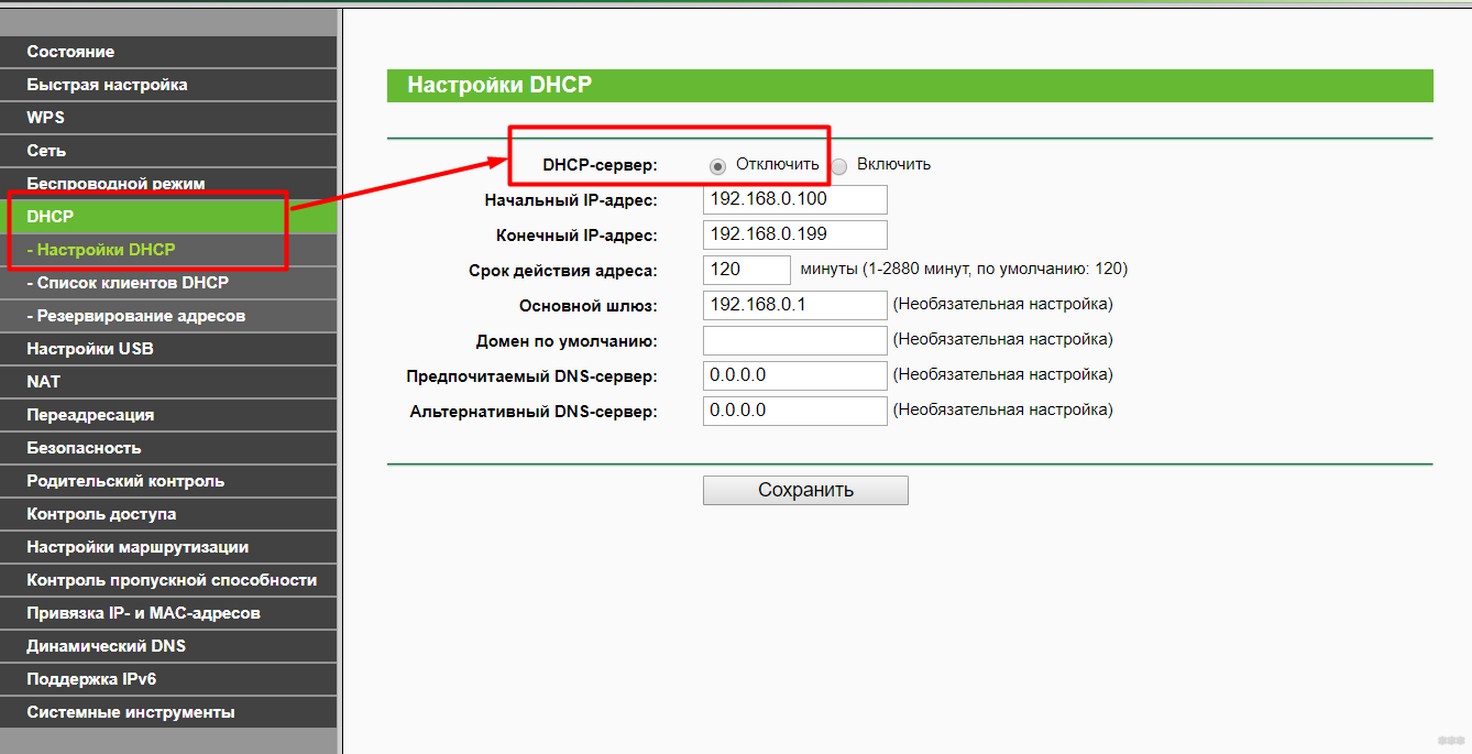The image size is (1472, 754).
Task: Click the DHCP-сервер label
Action: (600, 165)
